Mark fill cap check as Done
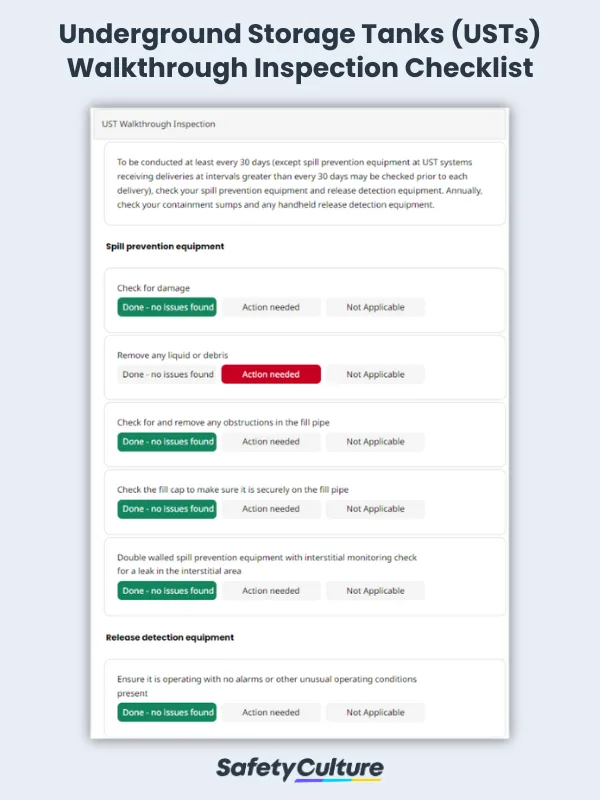600x800 pixels. click(x=168, y=508)
